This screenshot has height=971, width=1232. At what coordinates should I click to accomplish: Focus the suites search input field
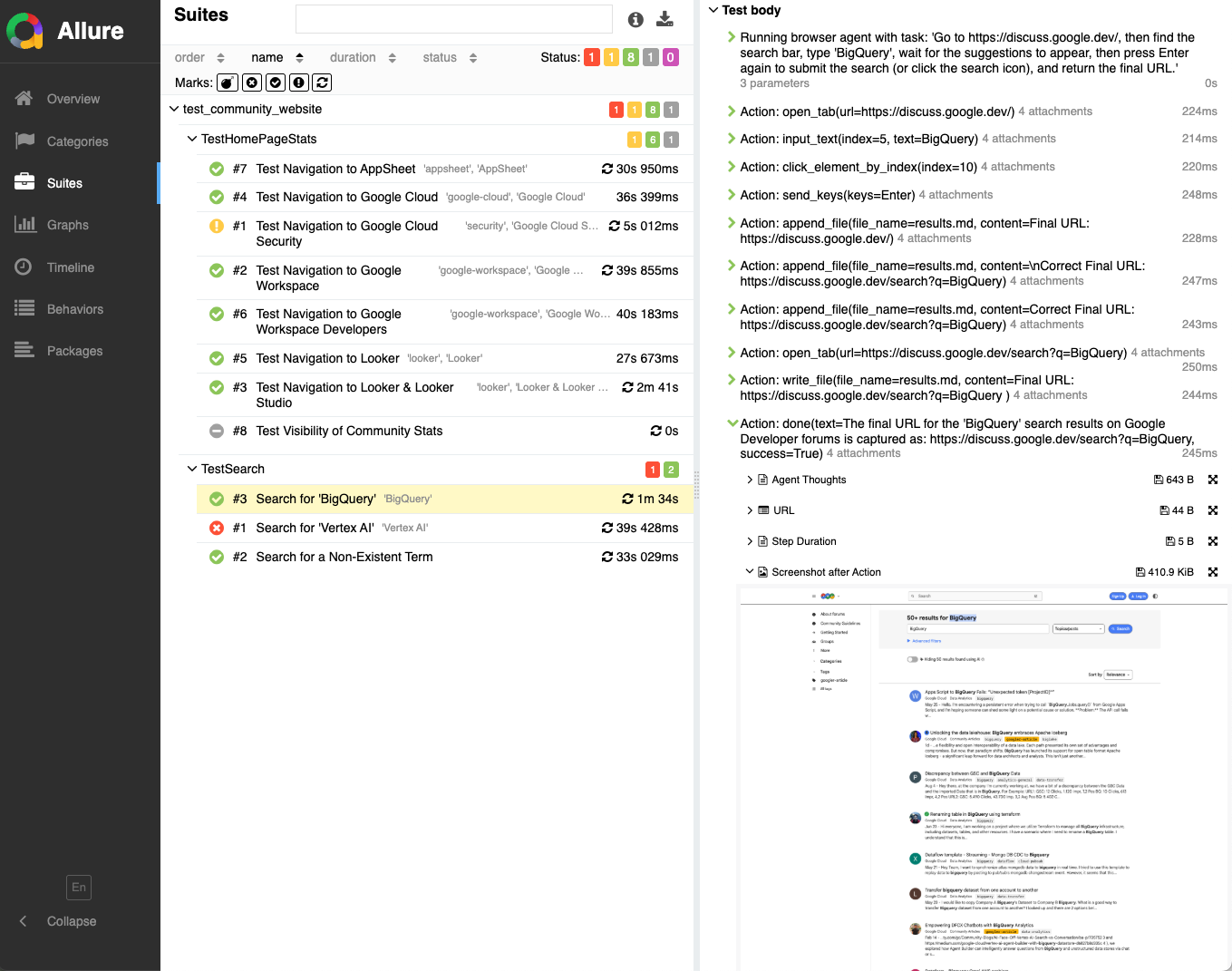pyautogui.click(x=454, y=19)
